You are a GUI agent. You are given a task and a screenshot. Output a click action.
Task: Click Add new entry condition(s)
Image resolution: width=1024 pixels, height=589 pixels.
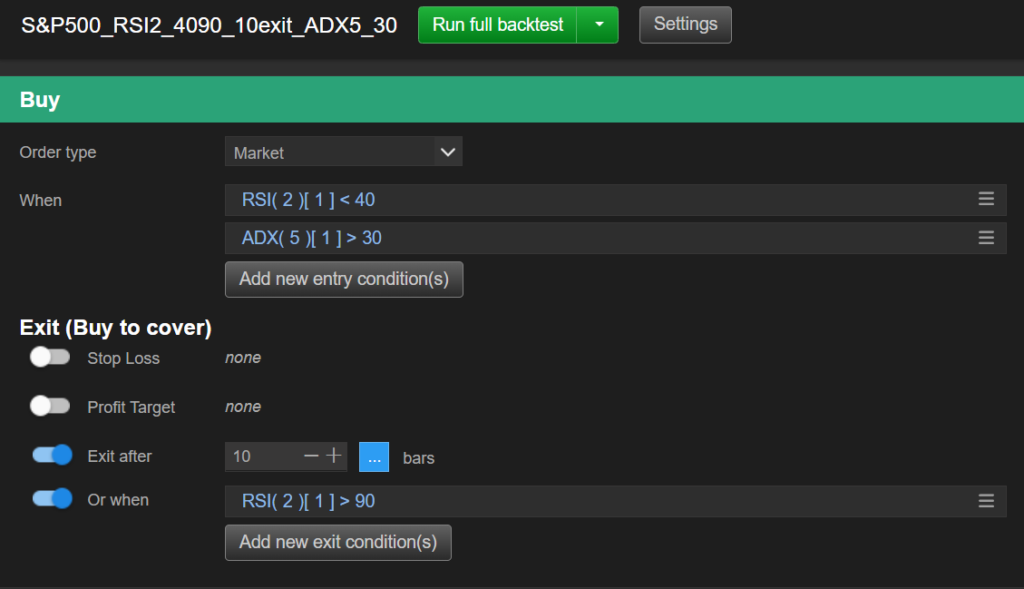tap(344, 279)
